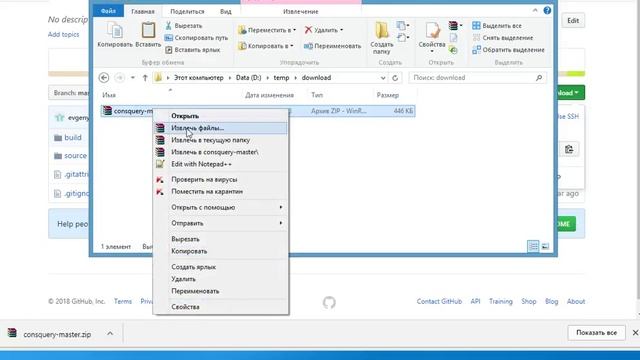
Task: Sort by the Name (Имя) column header
Action: click(109, 95)
